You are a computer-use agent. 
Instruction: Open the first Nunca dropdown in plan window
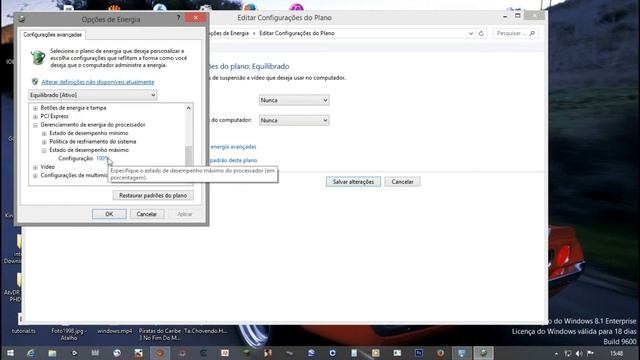point(294,100)
